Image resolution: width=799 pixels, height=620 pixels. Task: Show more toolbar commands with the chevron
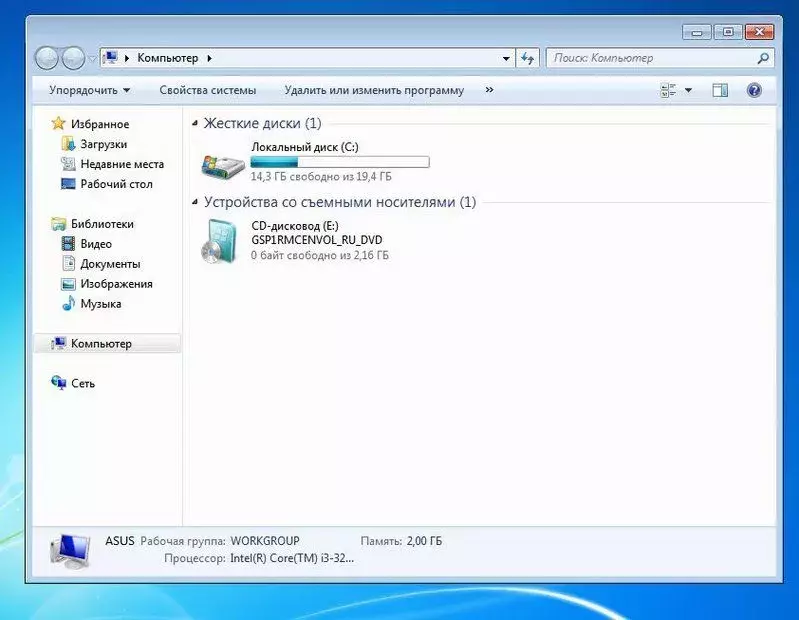click(x=489, y=90)
